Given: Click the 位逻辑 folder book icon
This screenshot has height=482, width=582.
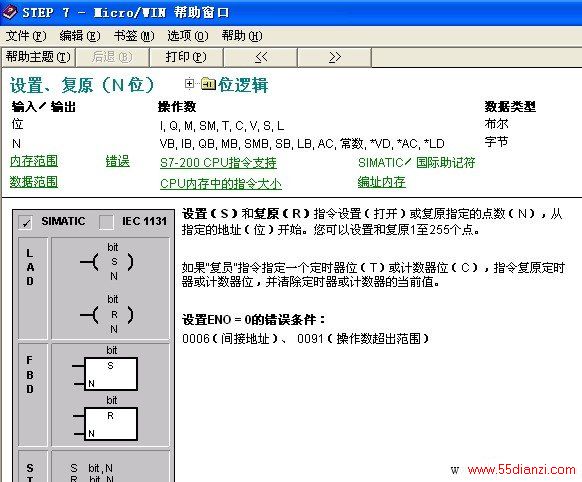Looking at the screenshot, I should [x=208, y=84].
